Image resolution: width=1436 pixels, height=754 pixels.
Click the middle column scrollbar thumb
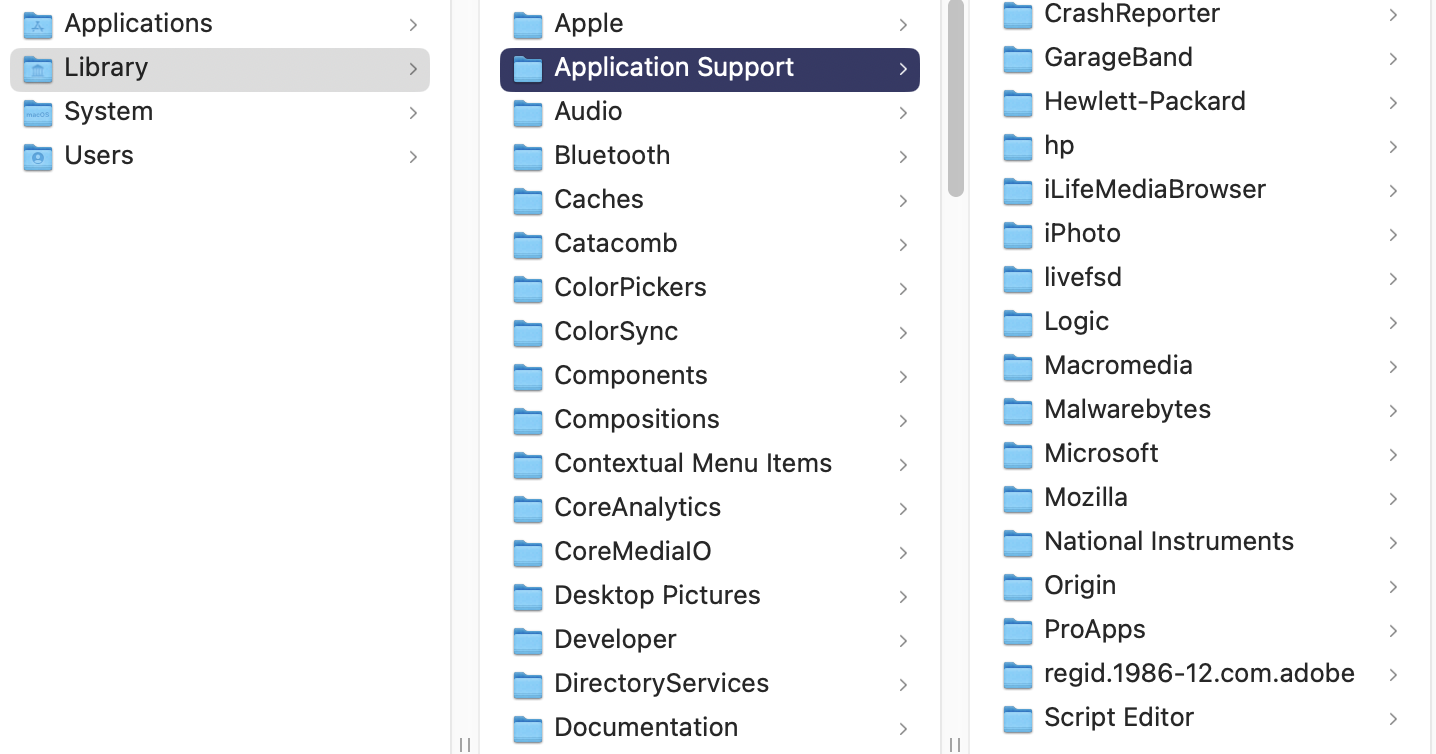955,98
